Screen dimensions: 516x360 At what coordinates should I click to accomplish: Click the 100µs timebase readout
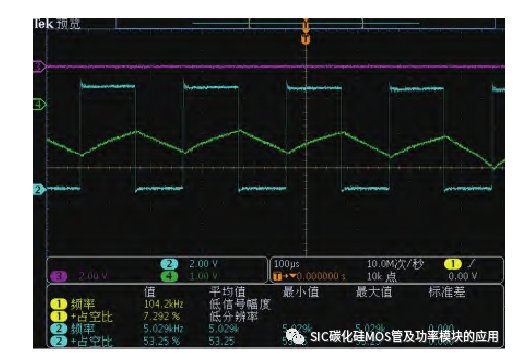click(287, 264)
